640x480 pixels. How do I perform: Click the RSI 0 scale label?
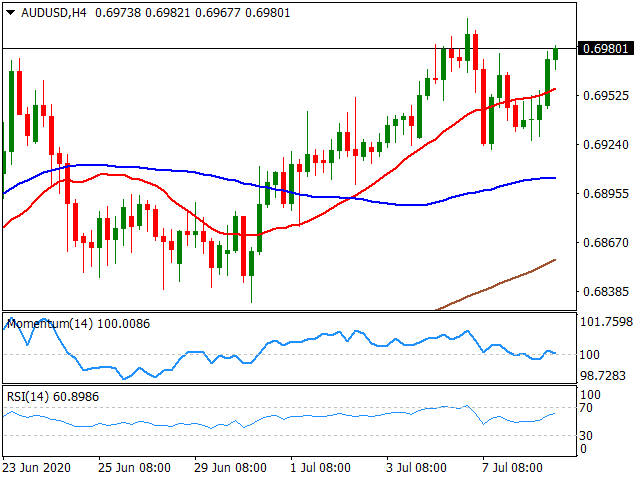point(583,449)
